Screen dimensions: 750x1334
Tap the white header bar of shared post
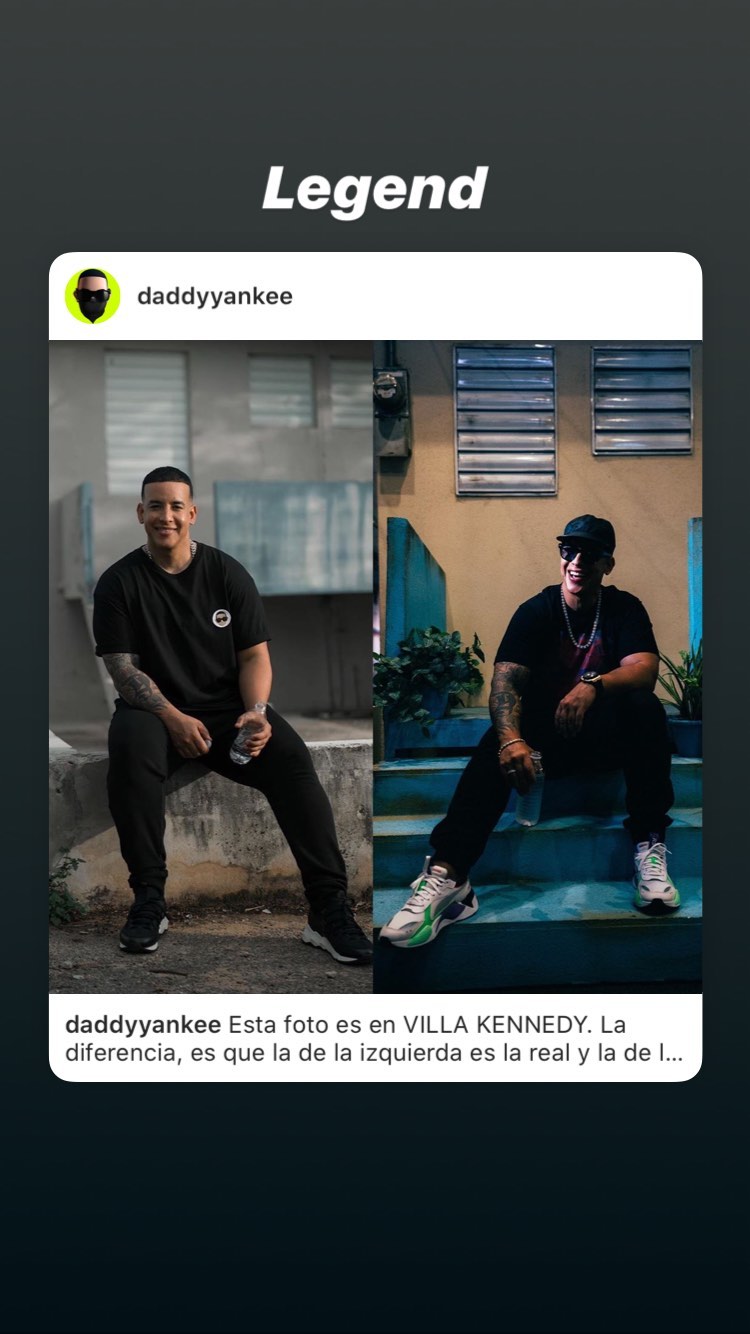375,296
